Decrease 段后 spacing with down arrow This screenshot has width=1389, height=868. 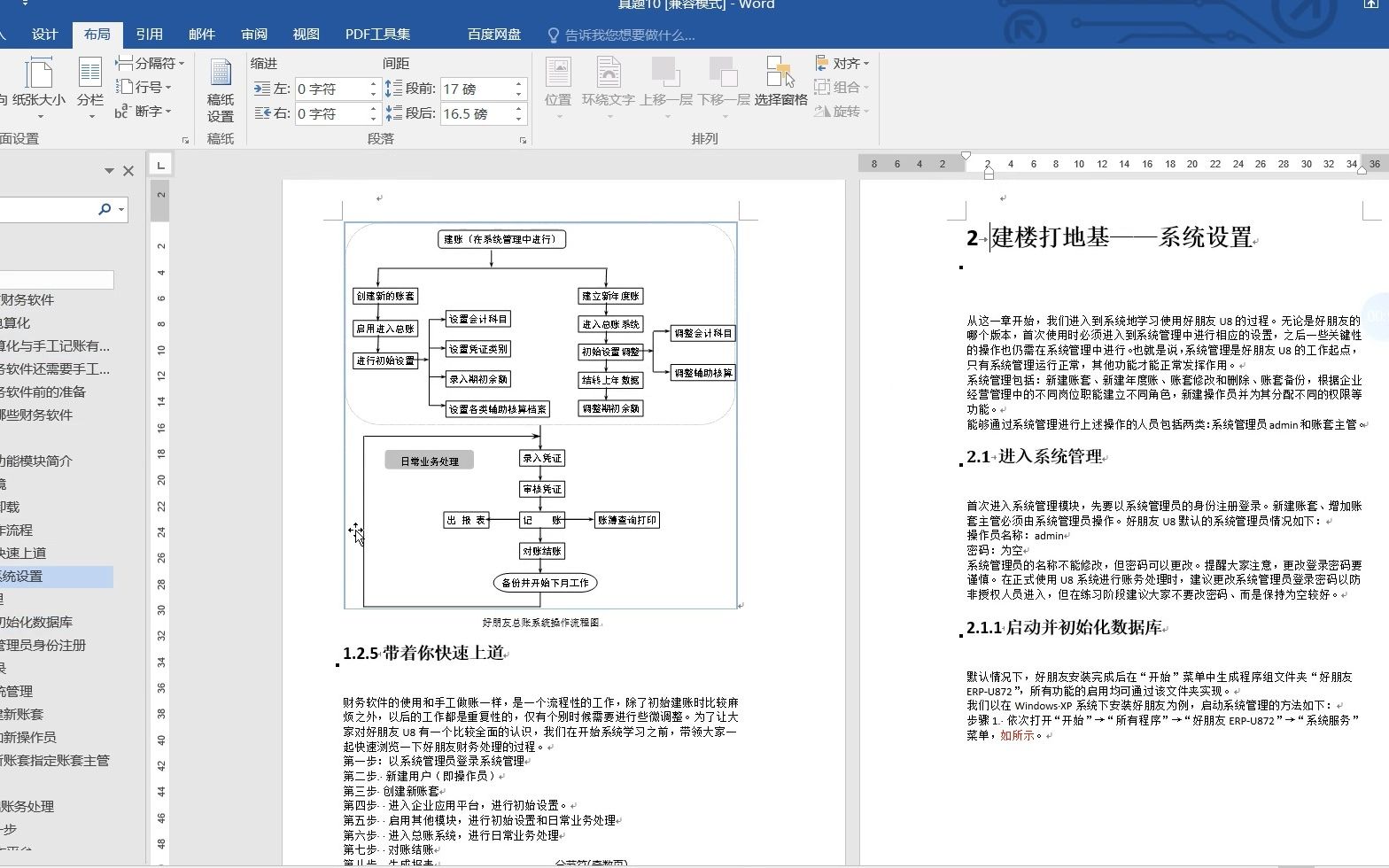pyautogui.click(x=518, y=119)
